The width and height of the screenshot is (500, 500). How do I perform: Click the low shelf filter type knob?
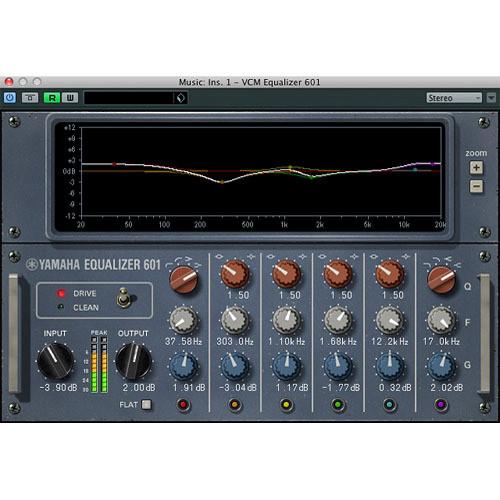184,280
